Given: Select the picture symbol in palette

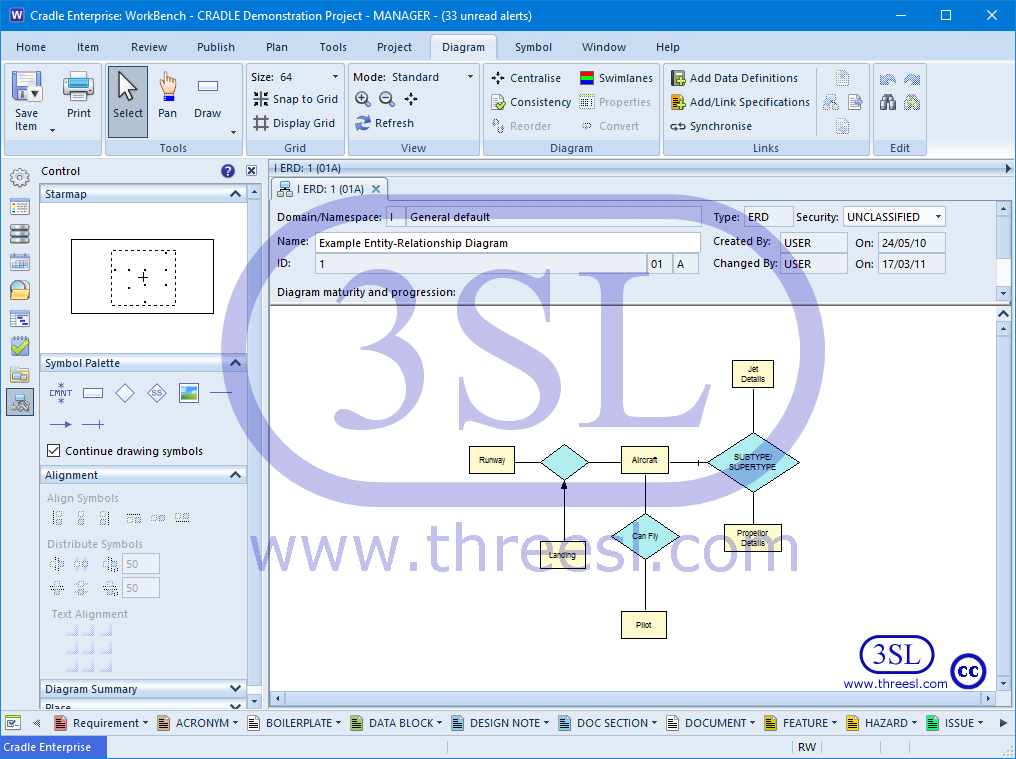Looking at the screenshot, I should 189,393.
